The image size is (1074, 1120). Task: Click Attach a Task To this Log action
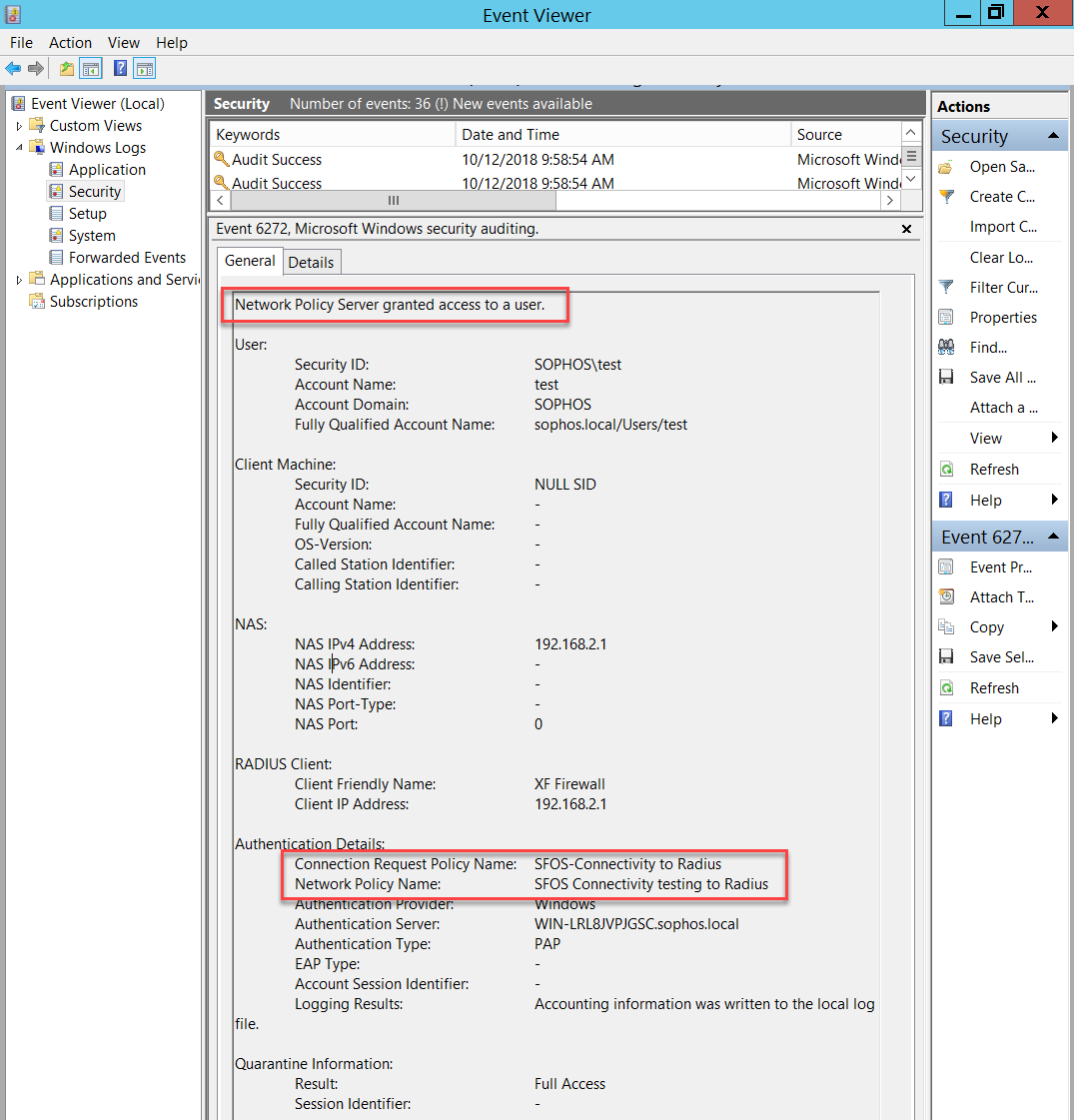click(1003, 408)
